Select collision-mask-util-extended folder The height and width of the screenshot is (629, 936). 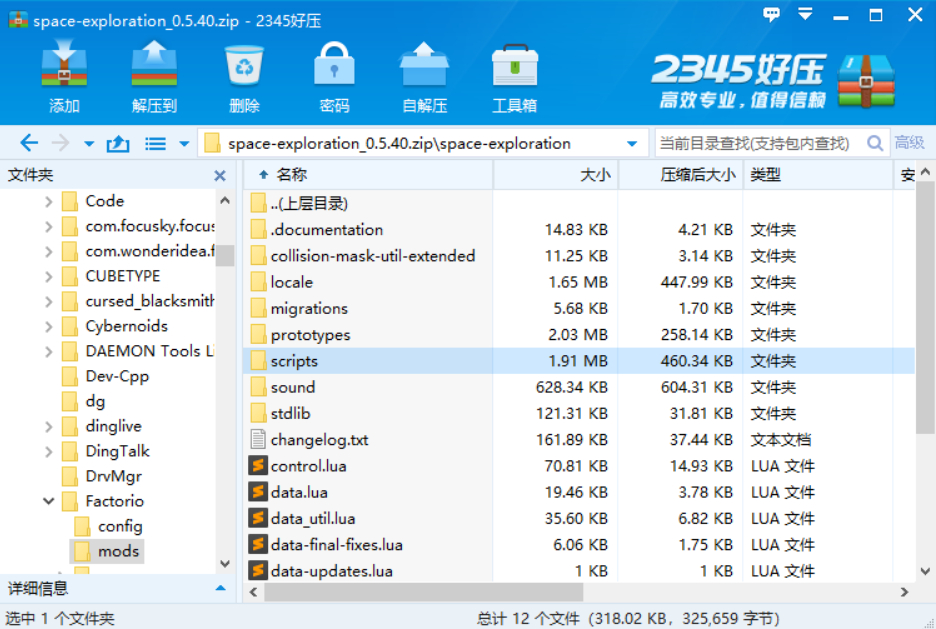pyautogui.click(x=579, y=256)
